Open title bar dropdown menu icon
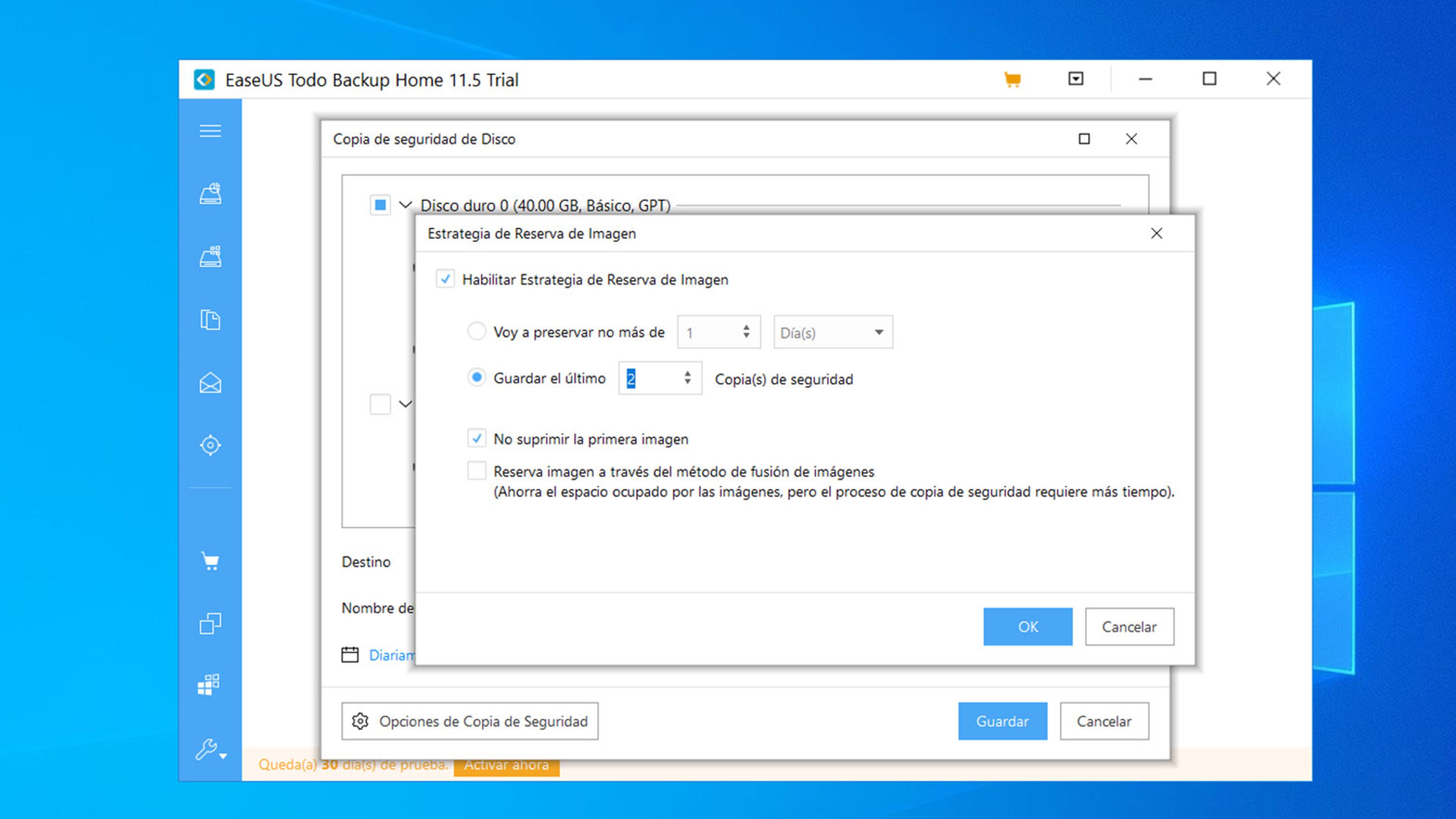The height and width of the screenshot is (819, 1456). tap(1076, 79)
